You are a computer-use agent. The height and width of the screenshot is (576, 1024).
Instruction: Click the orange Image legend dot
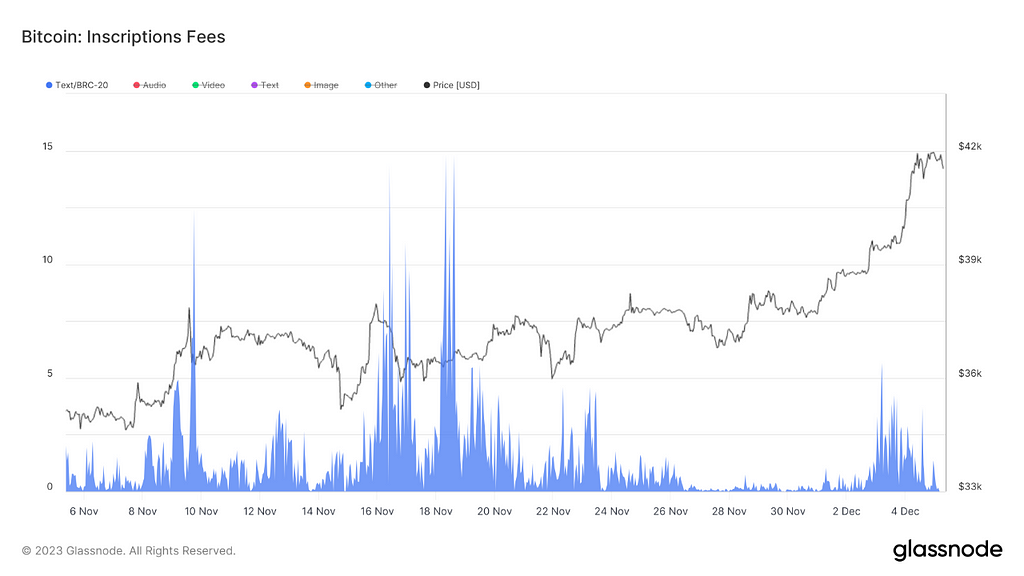coord(308,85)
